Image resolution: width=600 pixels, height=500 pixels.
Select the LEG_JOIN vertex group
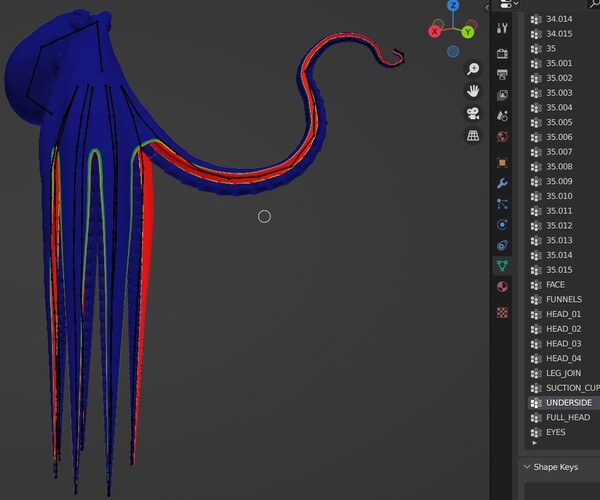pos(563,373)
